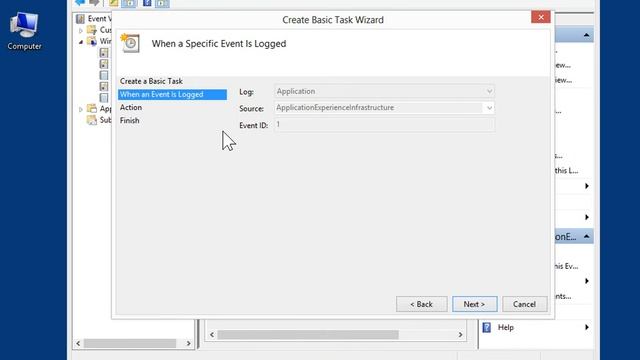The height and width of the screenshot is (360, 640).
Task: Click the Event Viewer back arrow toolbar icon
Action: (80, 3)
